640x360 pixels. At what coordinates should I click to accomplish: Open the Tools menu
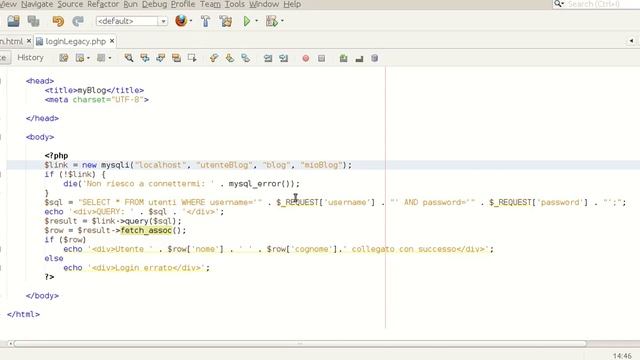click(x=235, y=4)
